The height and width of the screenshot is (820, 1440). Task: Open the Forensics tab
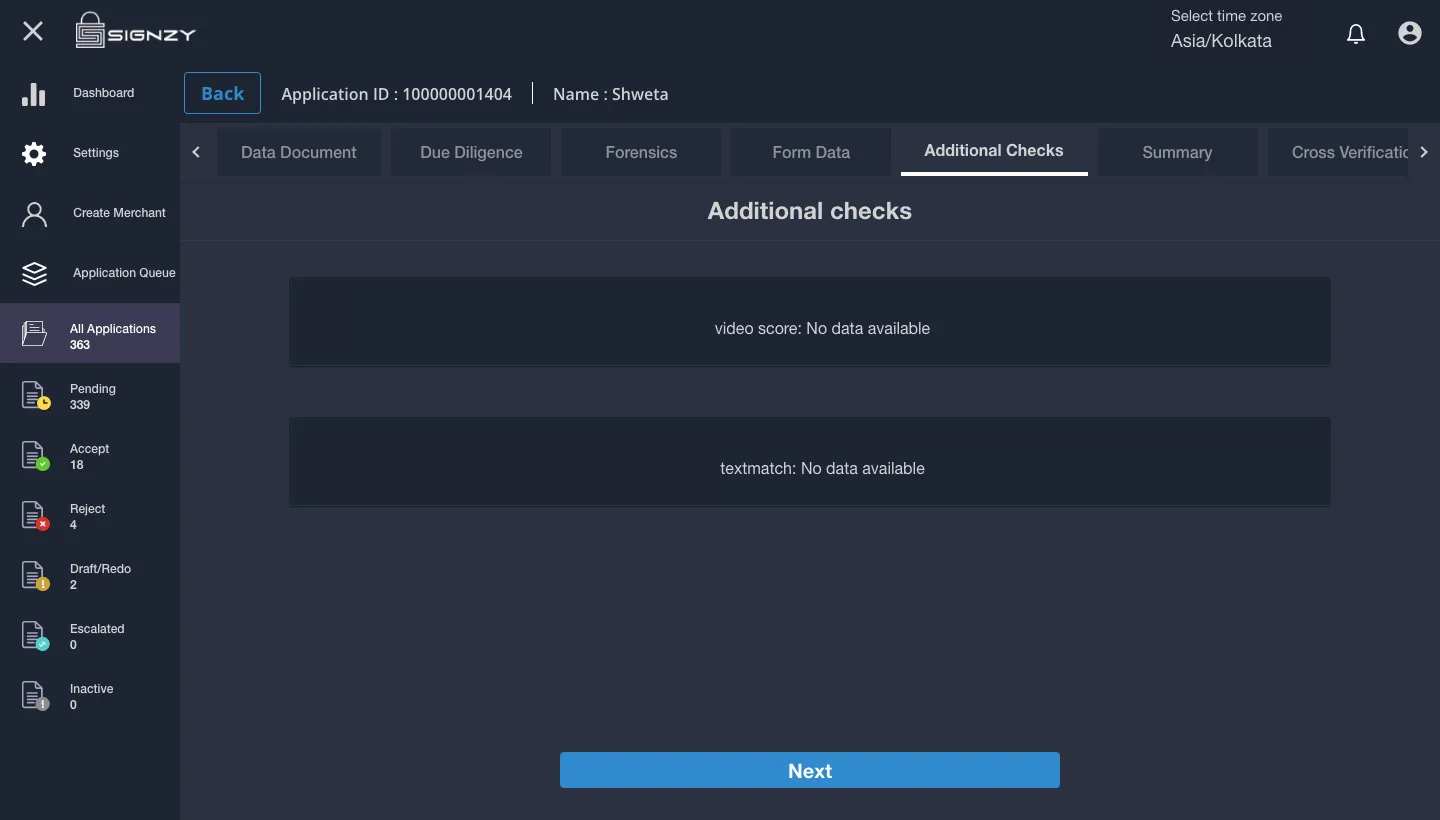[641, 152]
